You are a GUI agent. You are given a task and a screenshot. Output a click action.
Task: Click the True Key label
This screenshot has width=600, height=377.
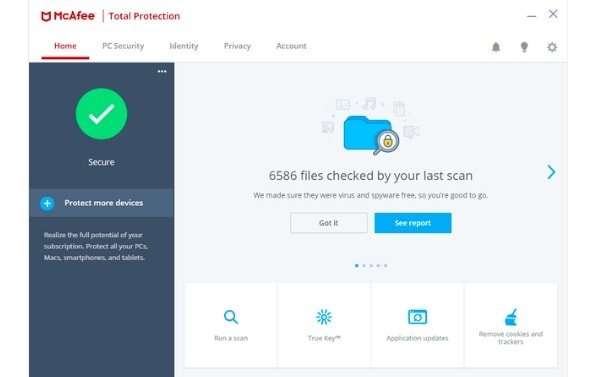pos(324,338)
